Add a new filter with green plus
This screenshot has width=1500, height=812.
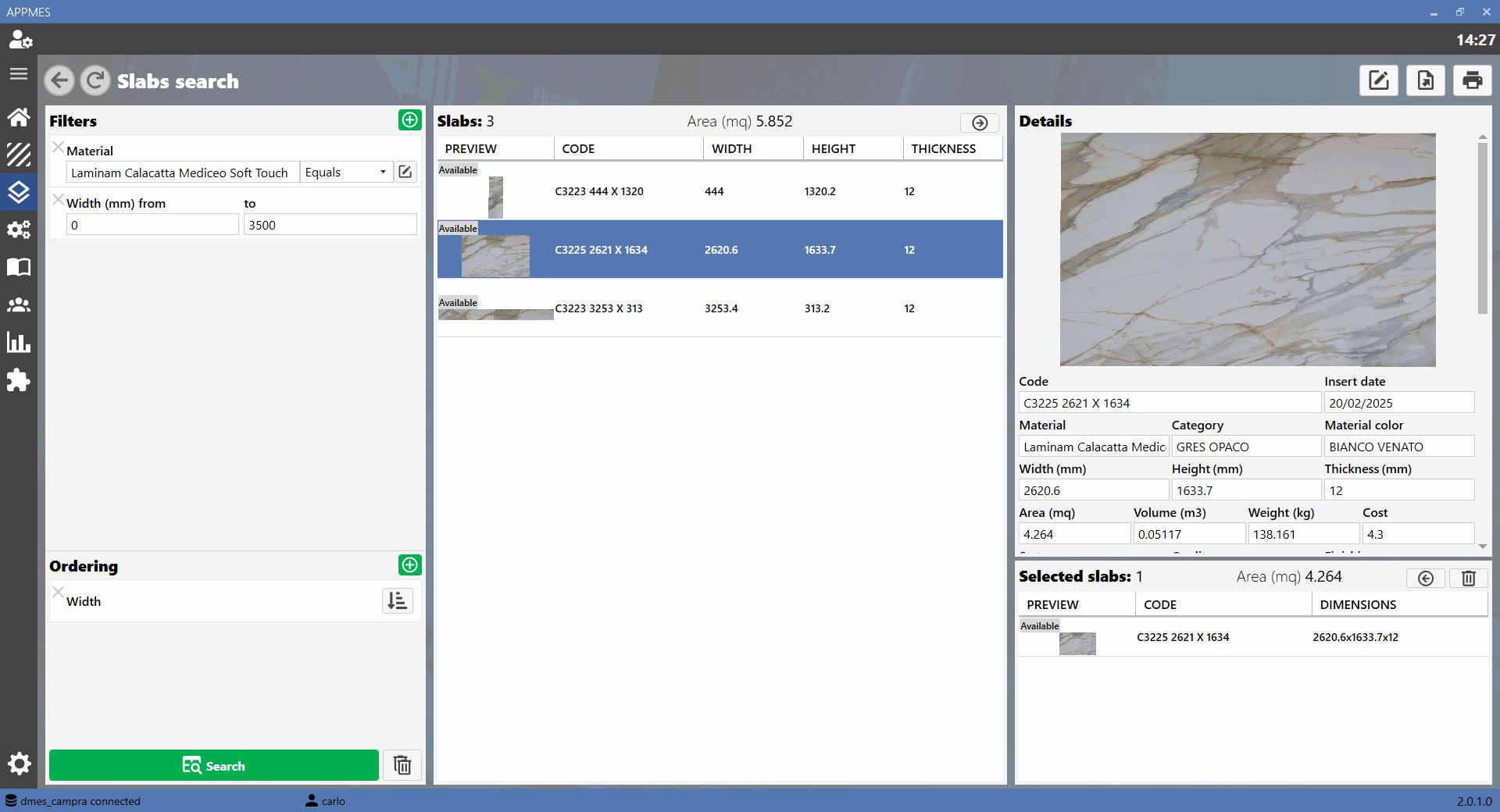(x=409, y=119)
